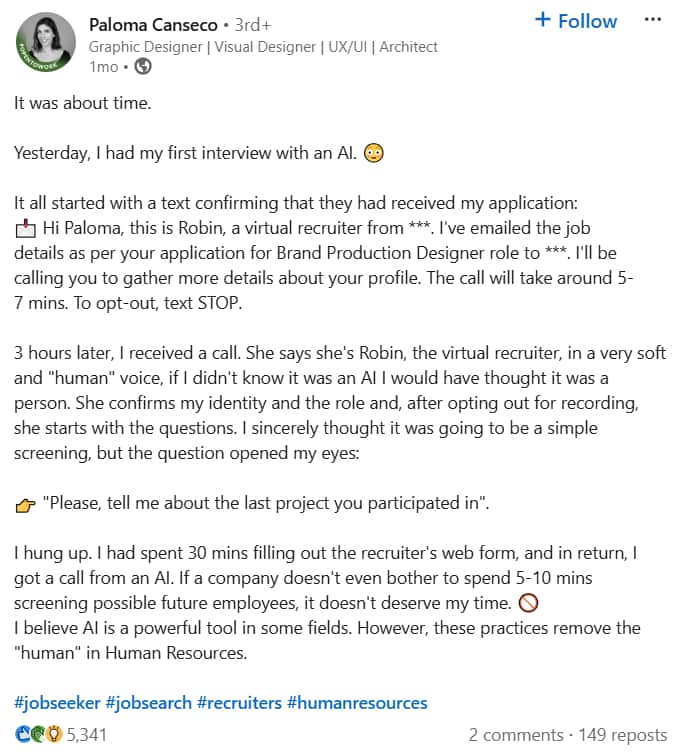Click the prohibited sign emoji
The height and width of the screenshot is (752, 683).
tap(529, 603)
